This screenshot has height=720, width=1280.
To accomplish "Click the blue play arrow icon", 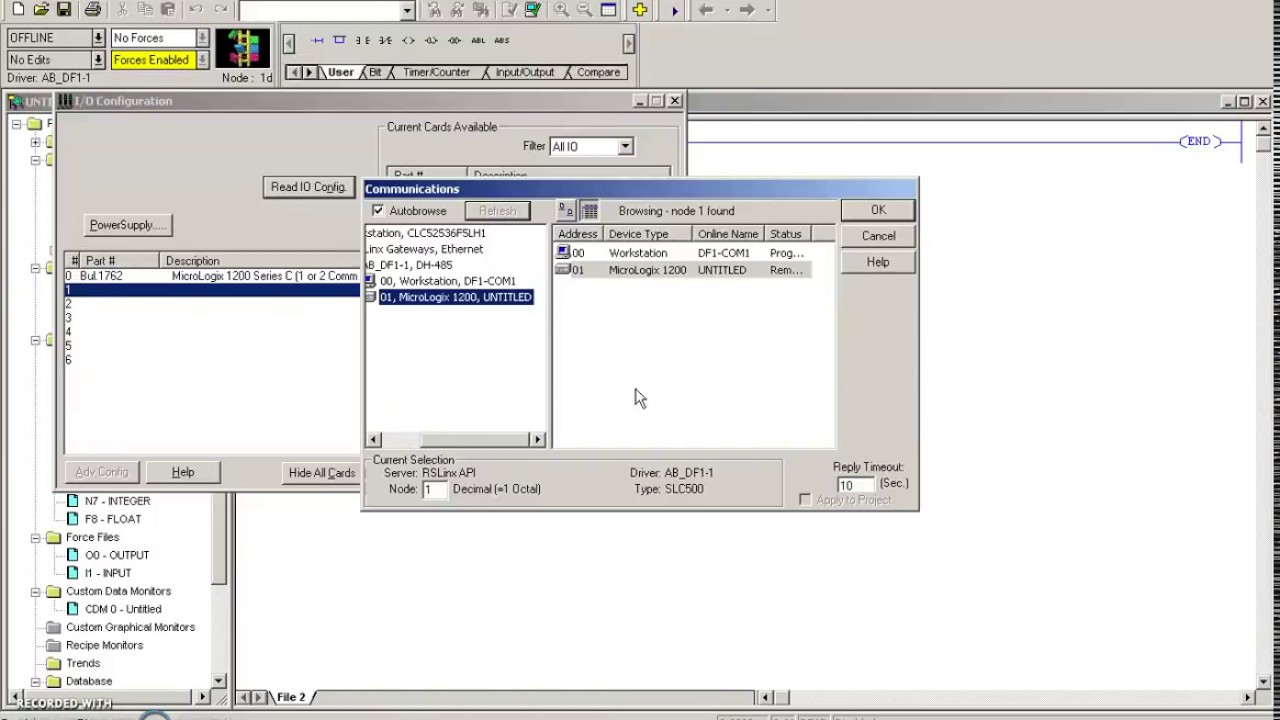I will [x=674, y=10].
